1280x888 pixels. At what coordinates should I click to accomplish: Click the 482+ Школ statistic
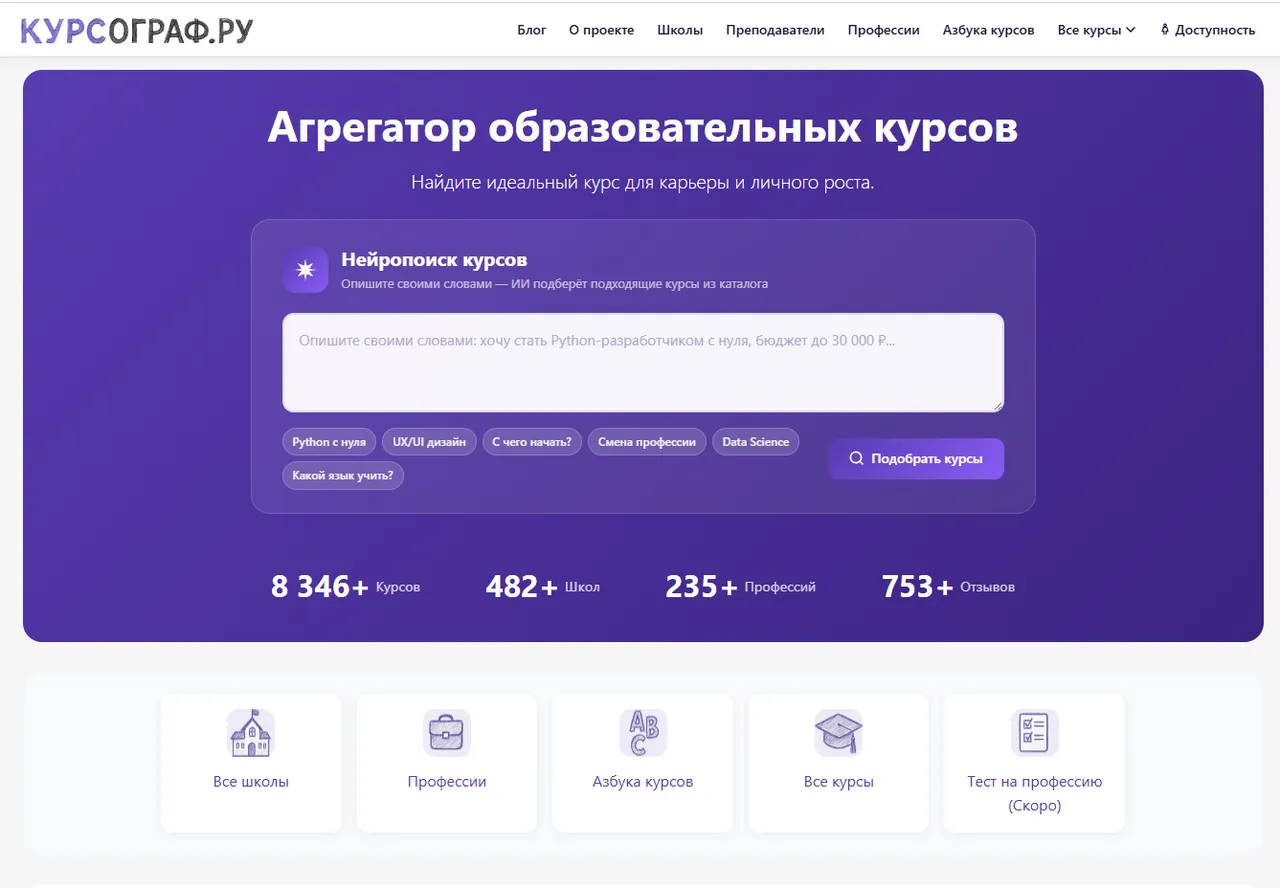click(543, 587)
